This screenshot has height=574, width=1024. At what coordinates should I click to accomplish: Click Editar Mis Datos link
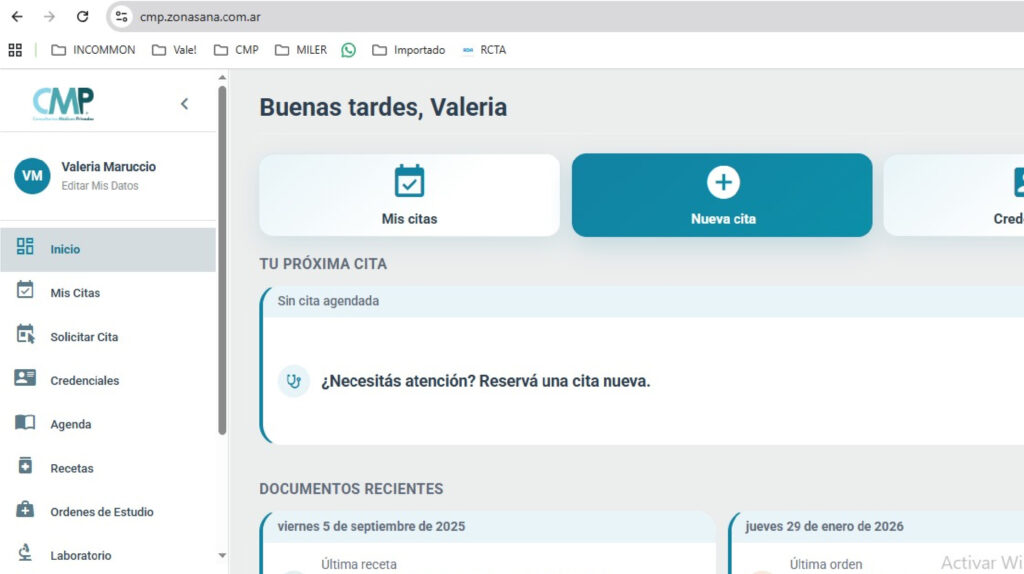pyautogui.click(x=99, y=186)
